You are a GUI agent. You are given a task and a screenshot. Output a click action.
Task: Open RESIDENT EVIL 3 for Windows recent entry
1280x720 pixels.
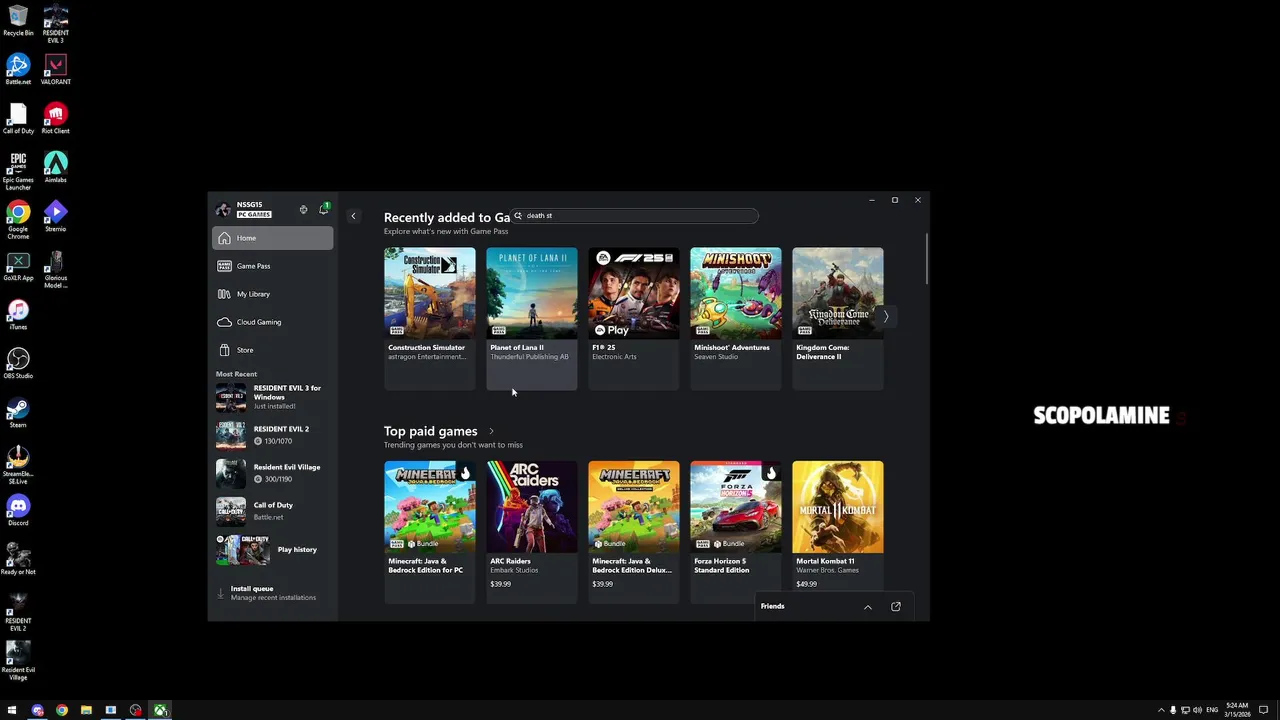coord(272,397)
